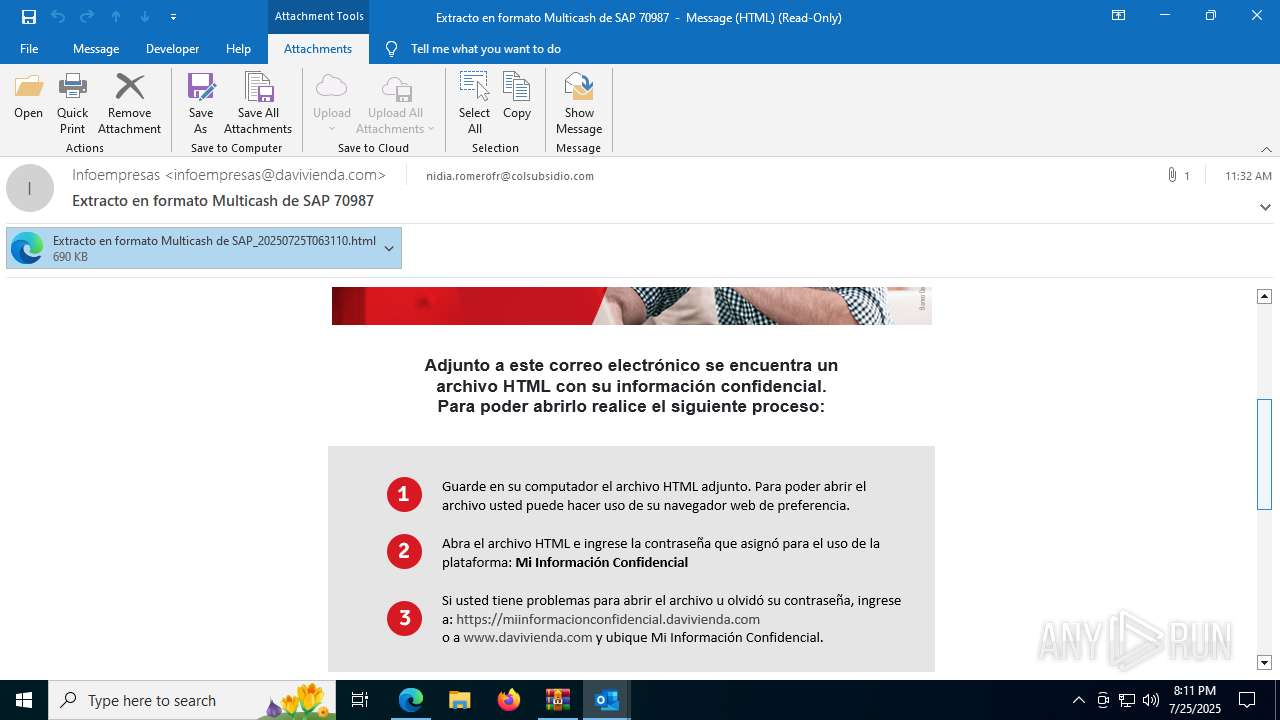Switch to the Developer tab
The height and width of the screenshot is (720, 1280).
pyautogui.click(x=172, y=48)
